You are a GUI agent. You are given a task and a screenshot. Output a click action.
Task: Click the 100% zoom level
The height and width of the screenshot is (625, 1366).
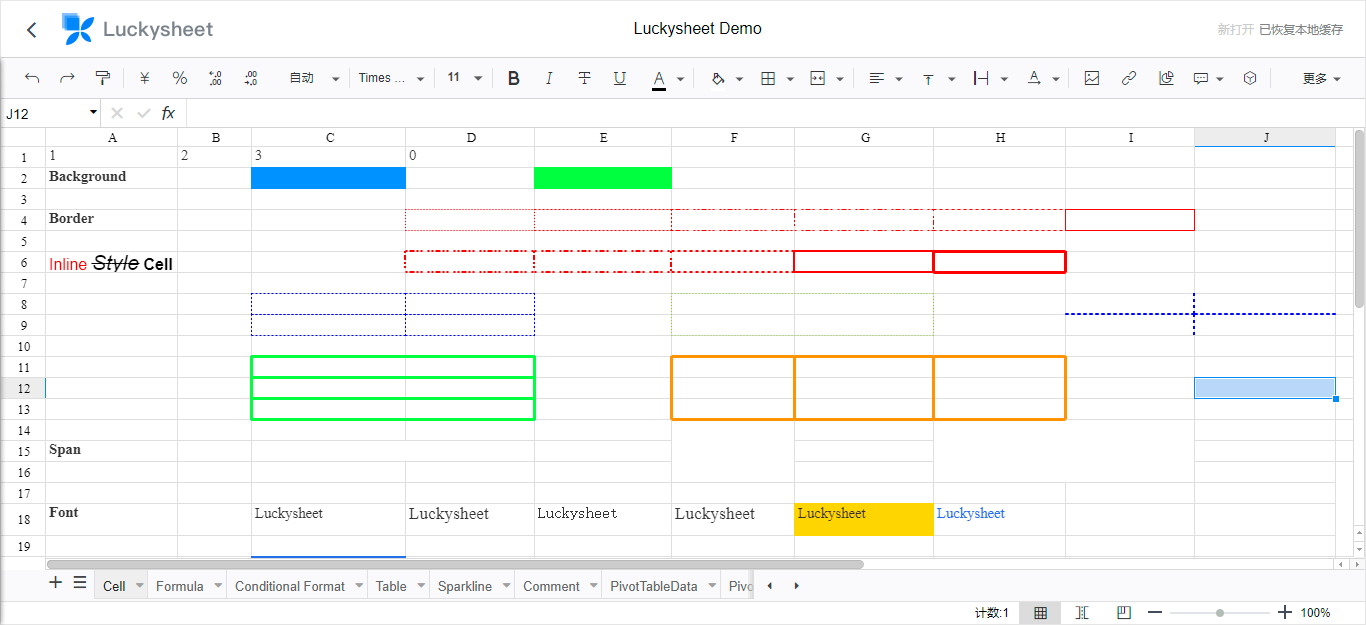pos(1315,613)
